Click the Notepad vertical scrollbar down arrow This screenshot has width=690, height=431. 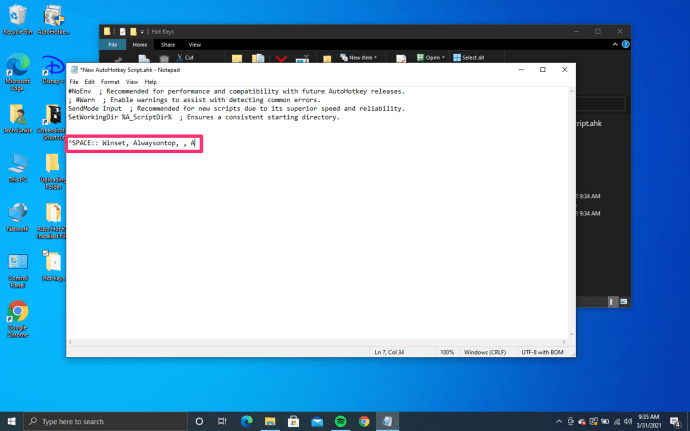coord(572,334)
